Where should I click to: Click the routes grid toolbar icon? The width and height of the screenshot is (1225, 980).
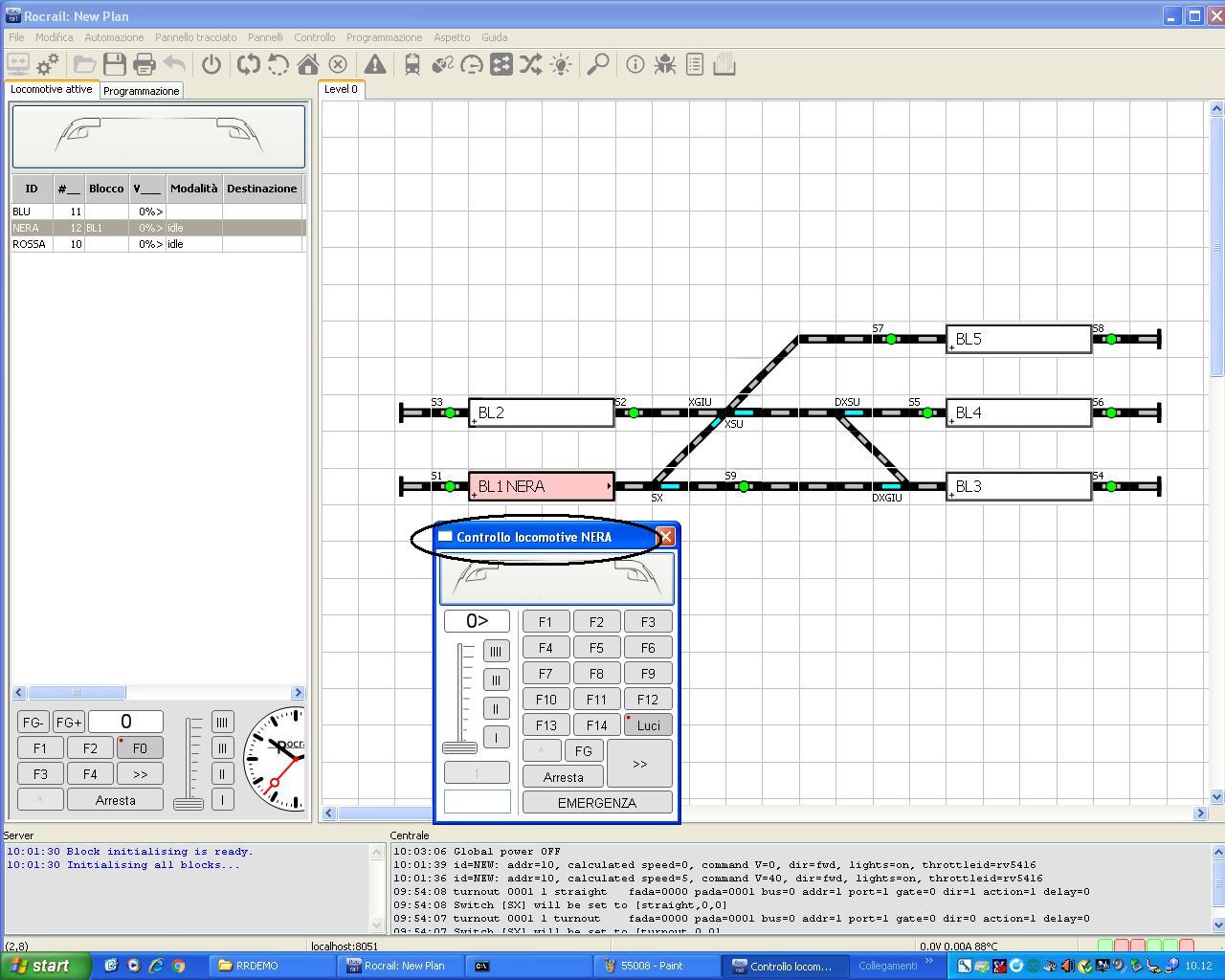coord(501,64)
